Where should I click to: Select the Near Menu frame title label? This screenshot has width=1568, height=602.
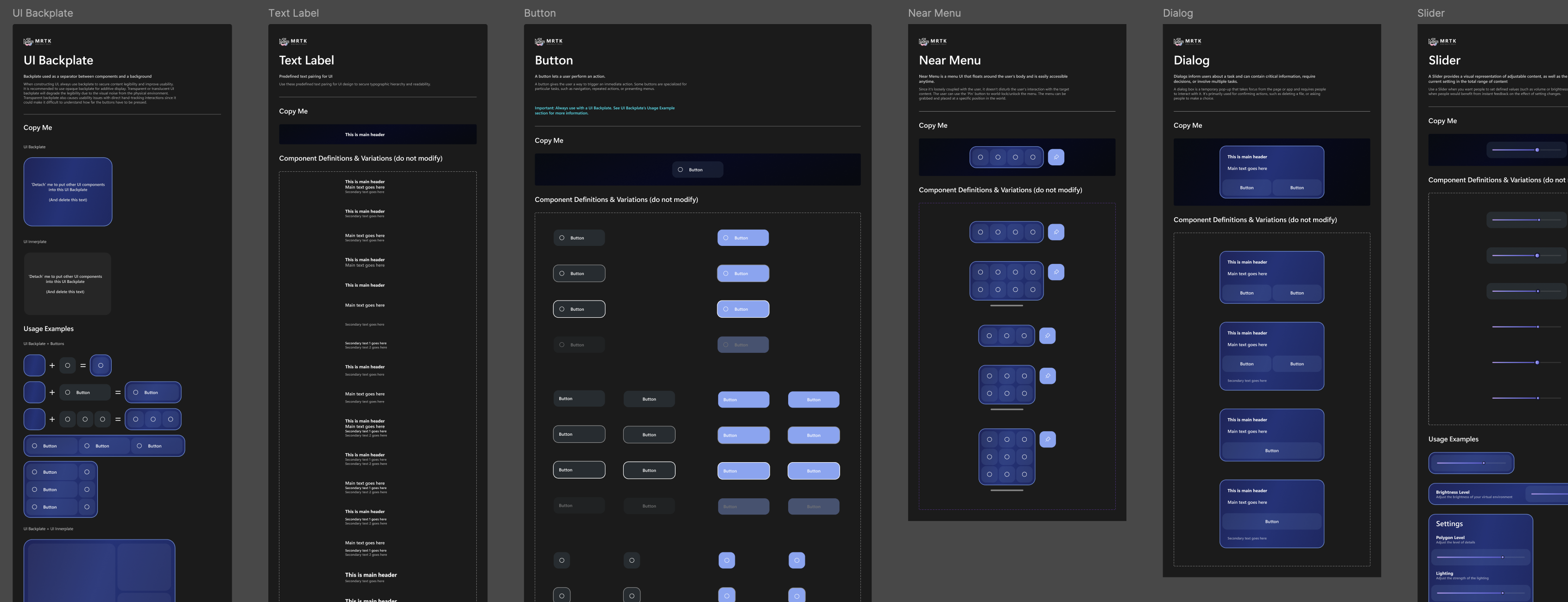934,13
